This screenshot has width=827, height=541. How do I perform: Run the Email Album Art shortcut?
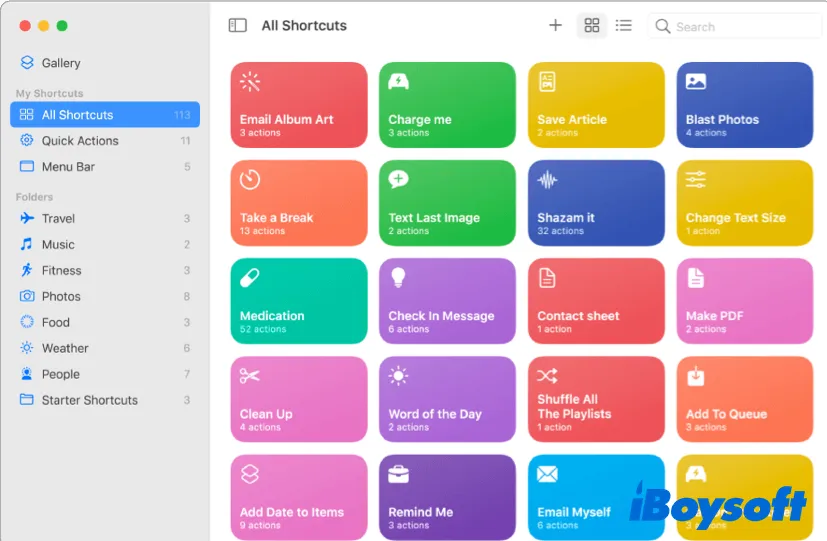pos(298,105)
